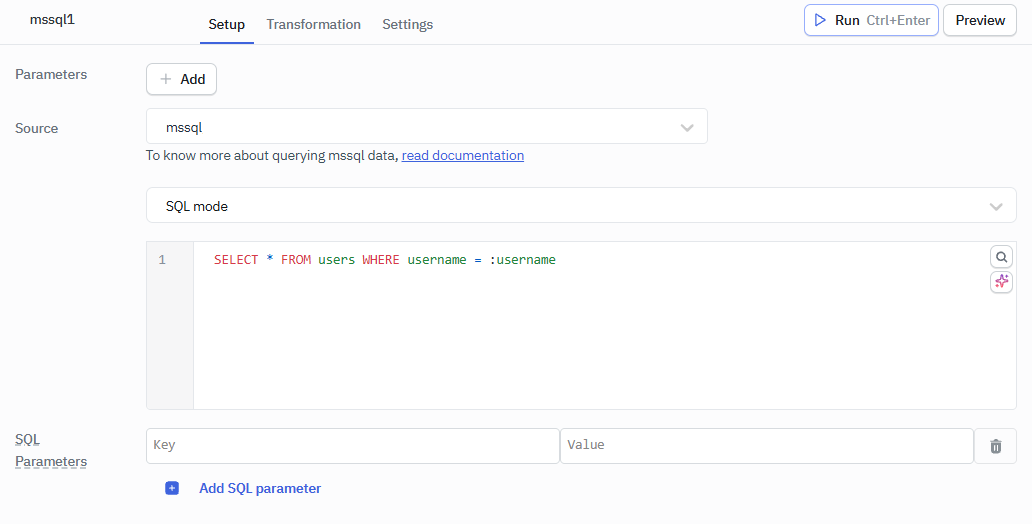Click blue plus icon beside Add SQL parameter
The image size is (1032, 524).
(x=172, y=488)
